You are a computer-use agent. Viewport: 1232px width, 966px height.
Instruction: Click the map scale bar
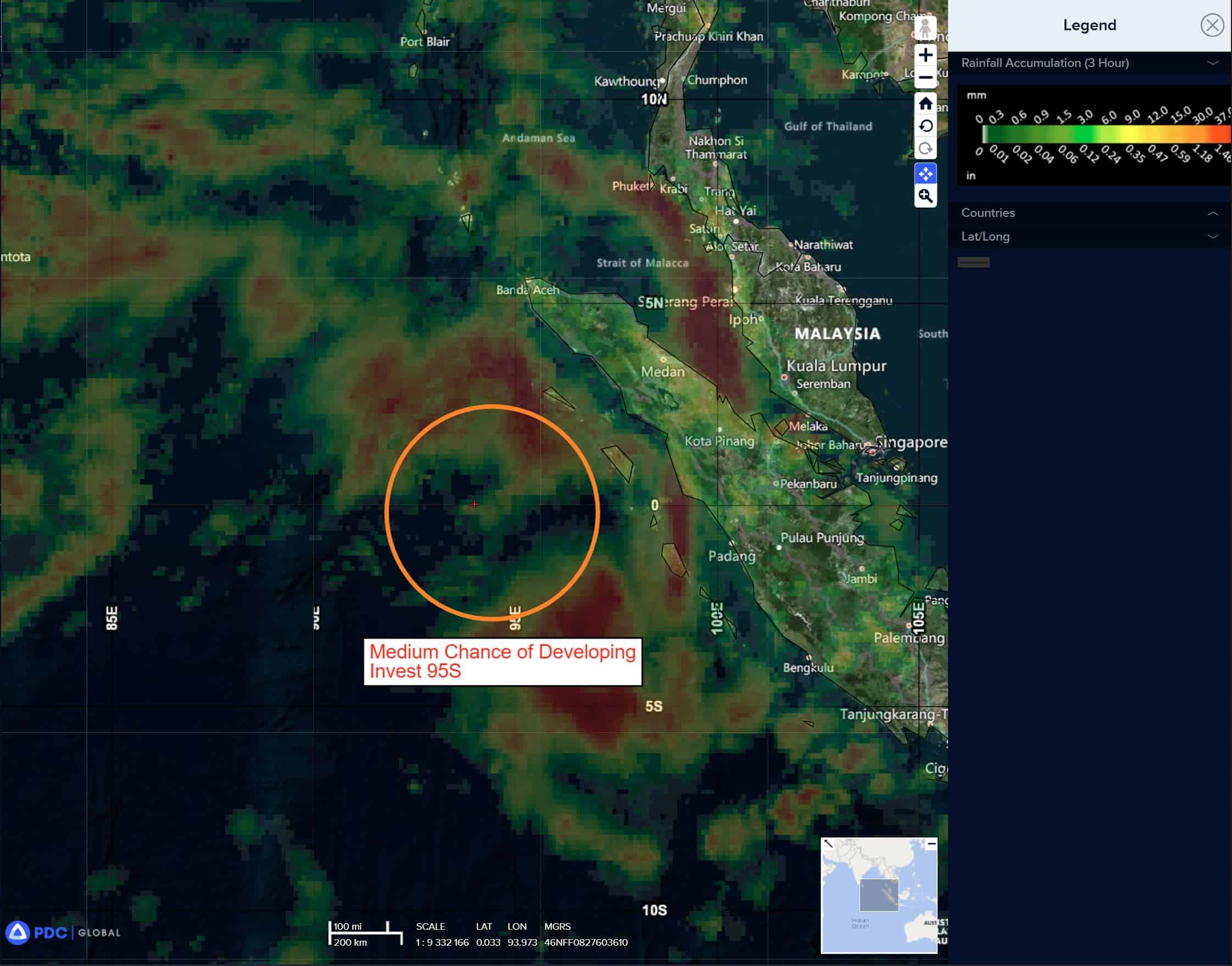point(365,934)
